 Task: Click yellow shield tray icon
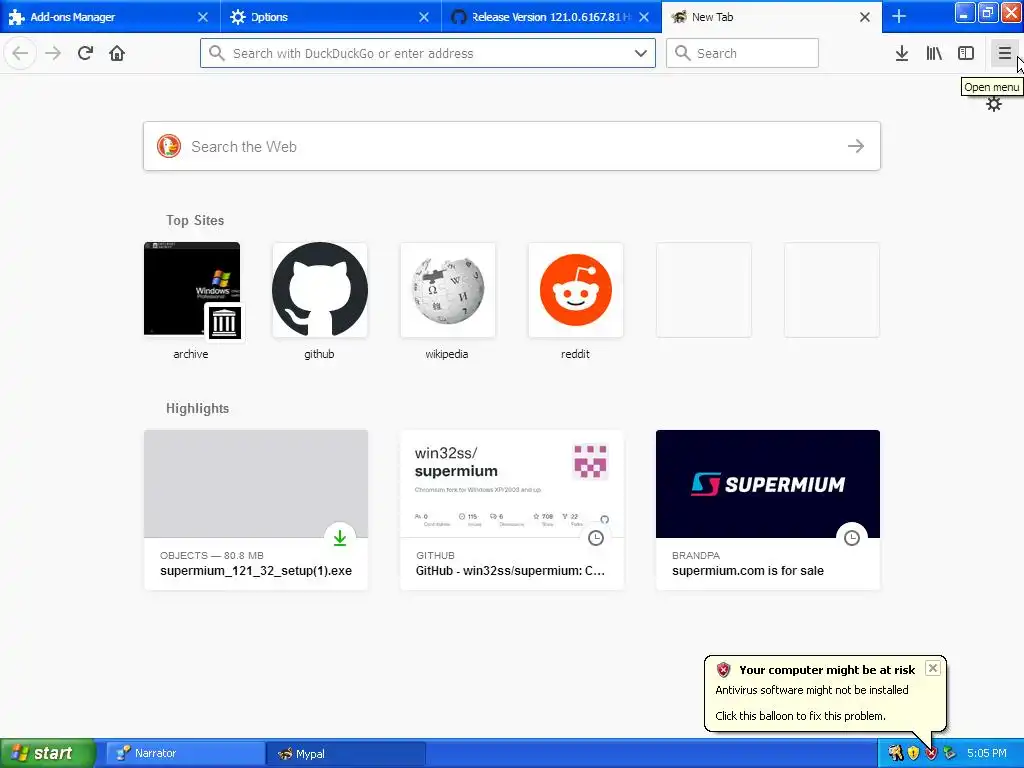[x=913, y=754]
